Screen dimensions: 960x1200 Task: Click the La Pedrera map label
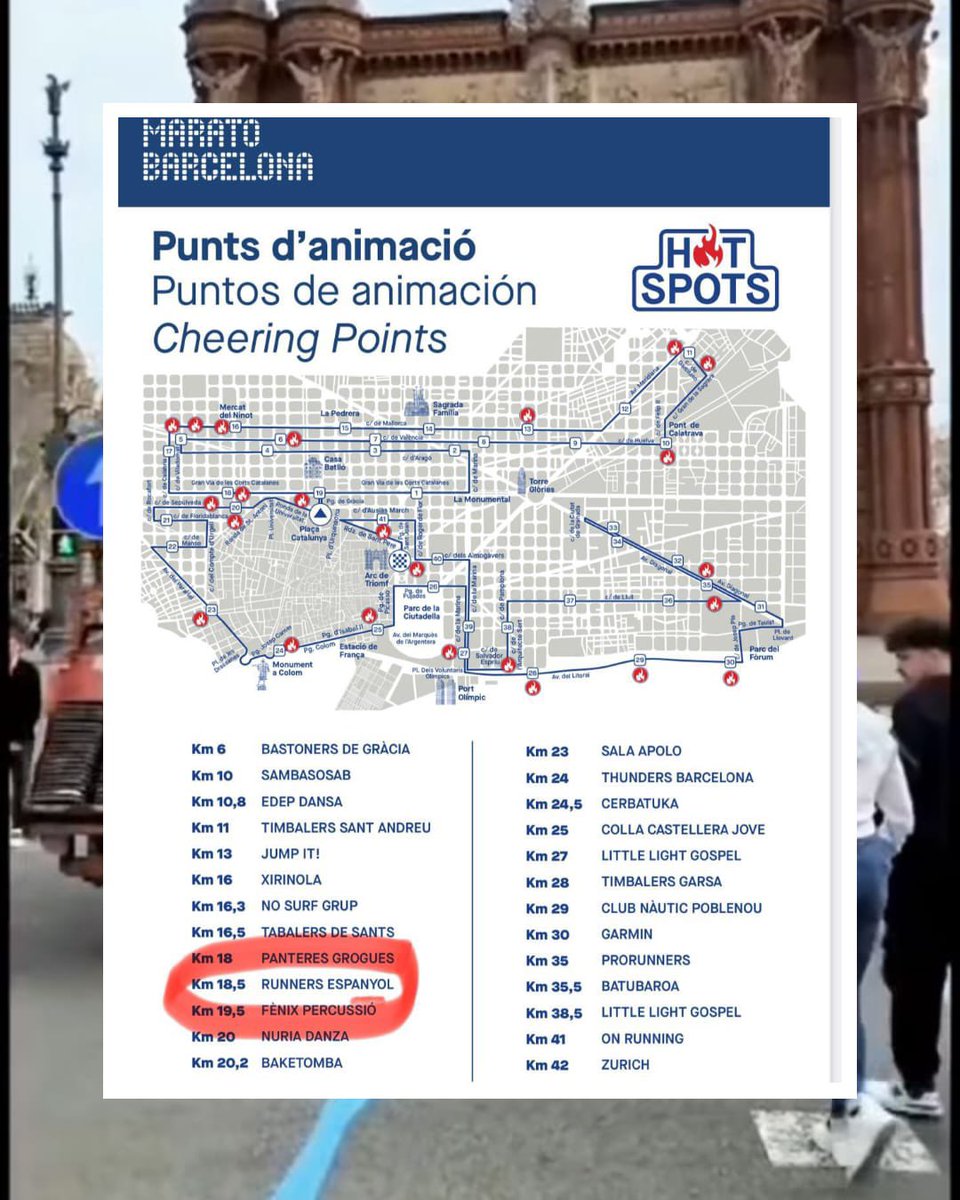(340, 413)
